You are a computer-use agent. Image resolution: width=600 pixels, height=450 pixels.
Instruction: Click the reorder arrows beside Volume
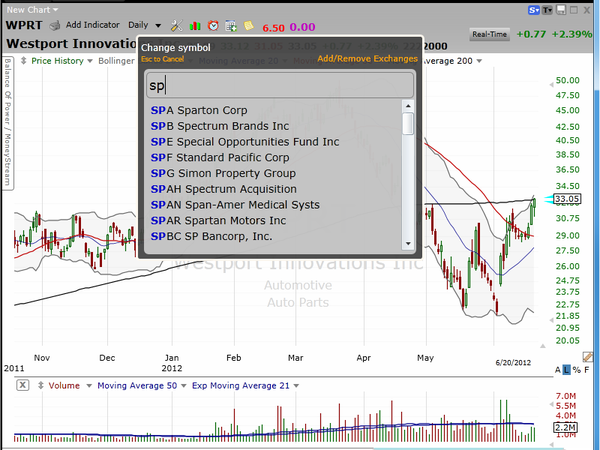tap(41, 385)
